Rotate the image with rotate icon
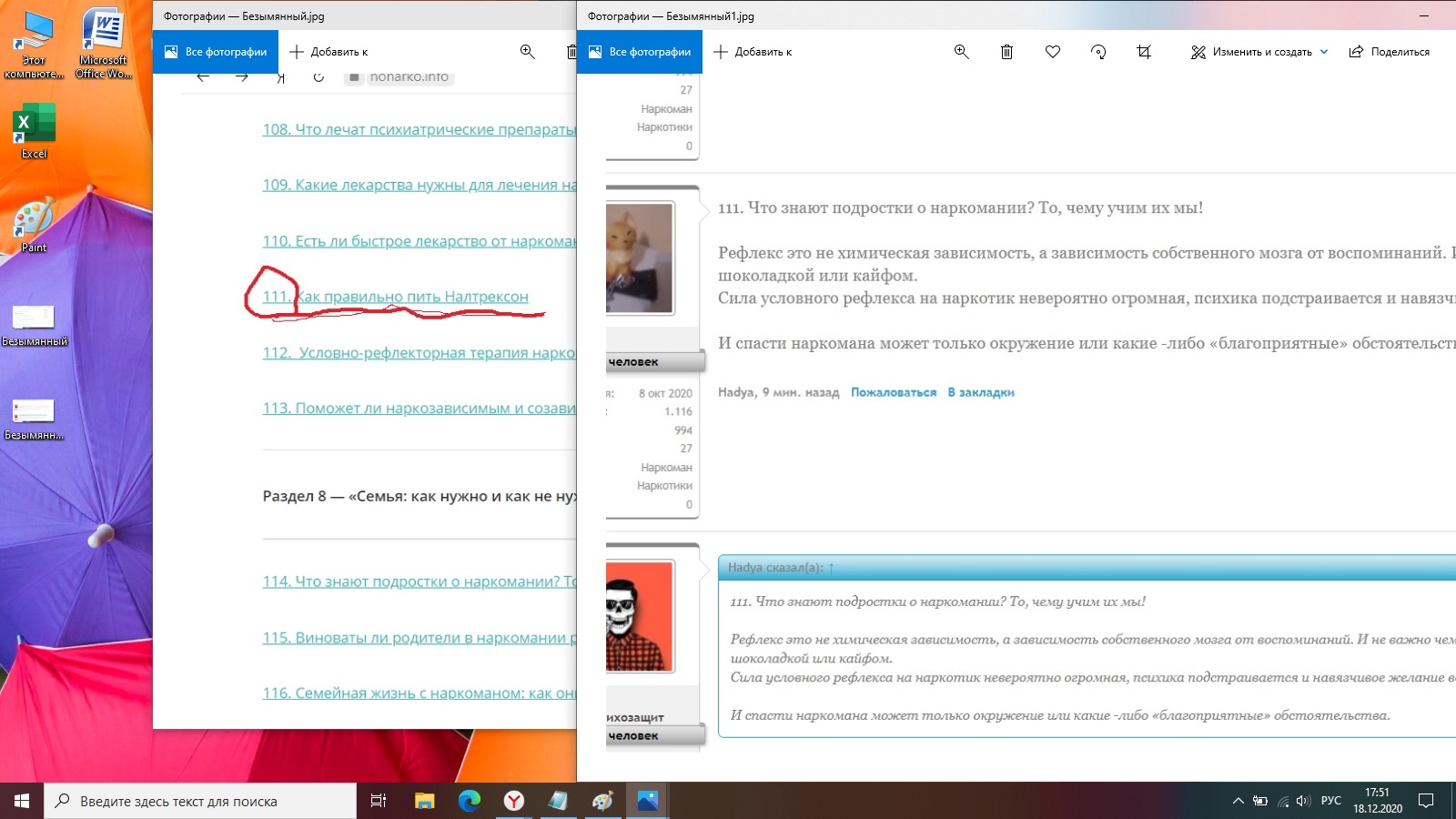1456x819 pixels. point(1098,52)
